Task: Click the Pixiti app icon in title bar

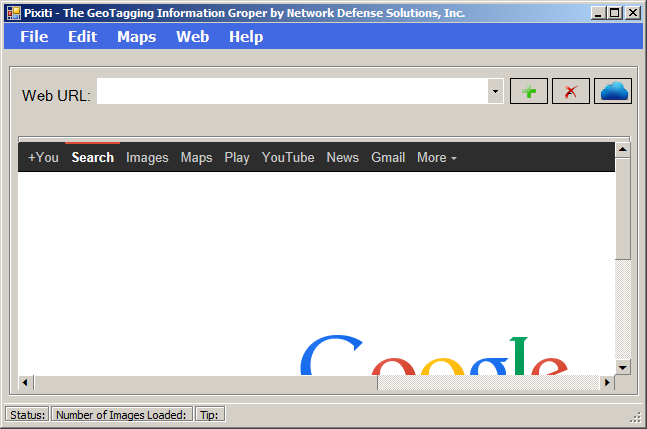Action: pos(13,13)
